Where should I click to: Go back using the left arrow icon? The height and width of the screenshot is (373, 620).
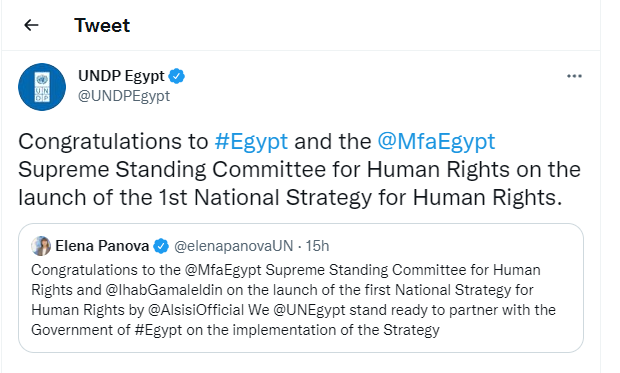tap(31, 25)
